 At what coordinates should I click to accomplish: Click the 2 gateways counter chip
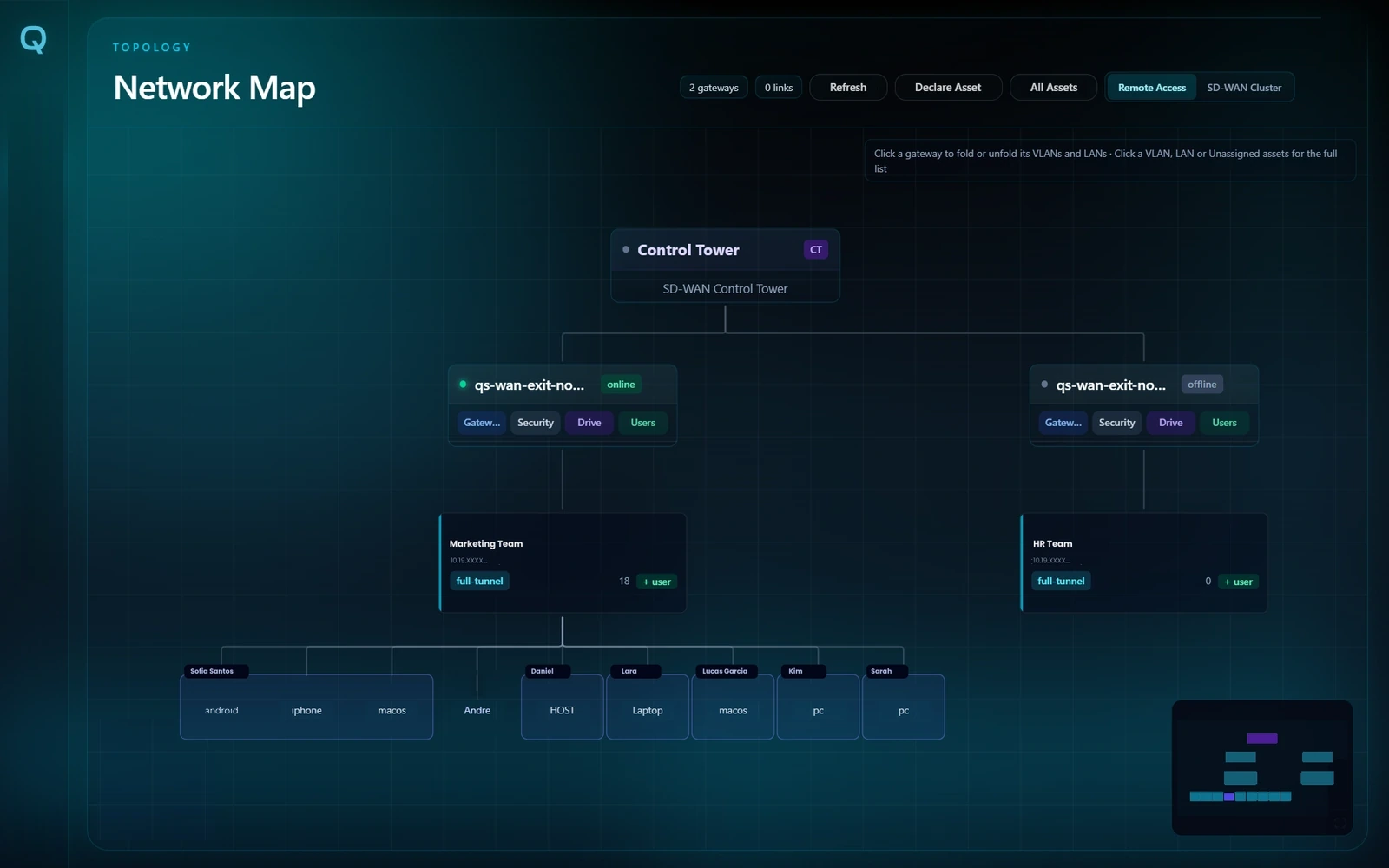pyautogui.click(x=714, y=88)
